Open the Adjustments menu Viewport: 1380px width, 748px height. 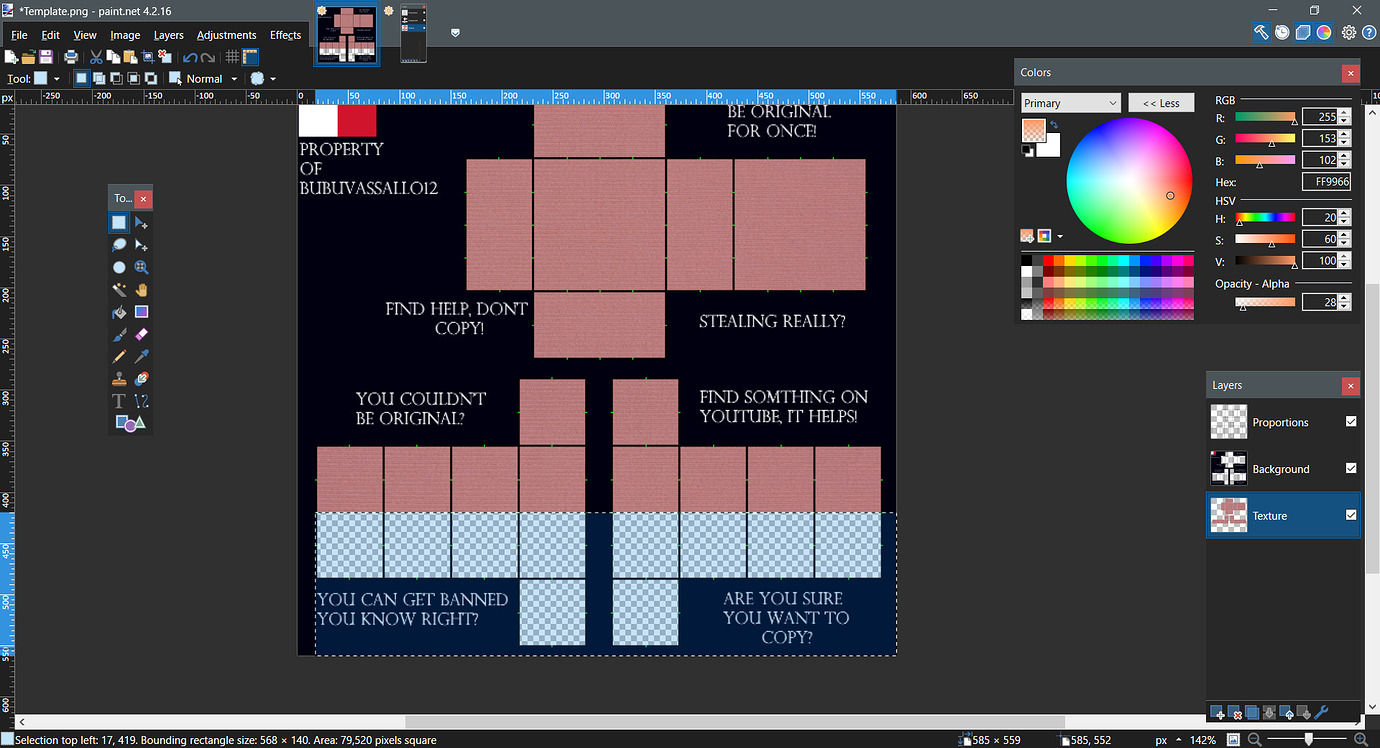[x=226, y=35]
